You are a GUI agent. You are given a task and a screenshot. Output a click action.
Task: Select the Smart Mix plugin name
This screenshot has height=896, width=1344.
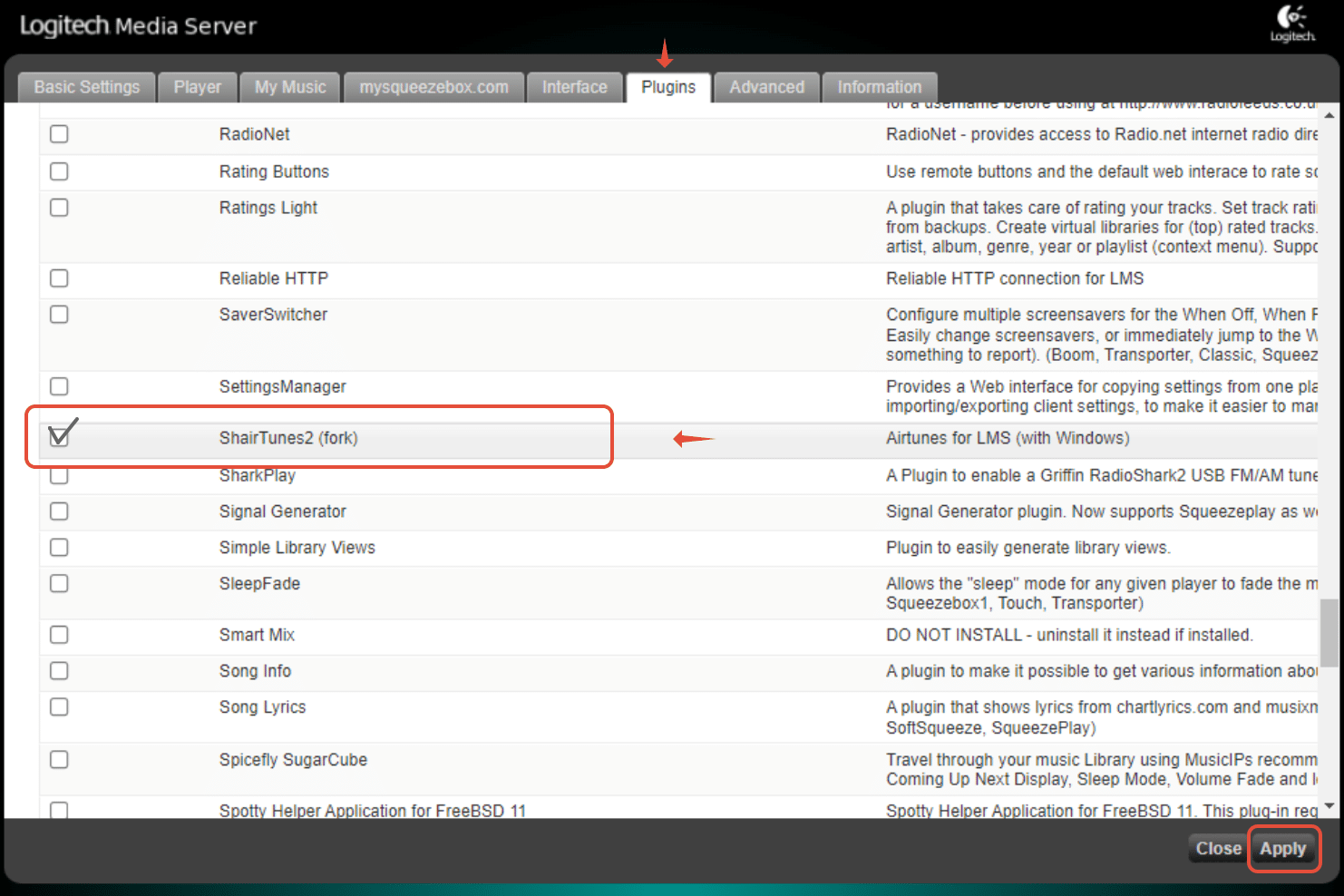point(257,635)
